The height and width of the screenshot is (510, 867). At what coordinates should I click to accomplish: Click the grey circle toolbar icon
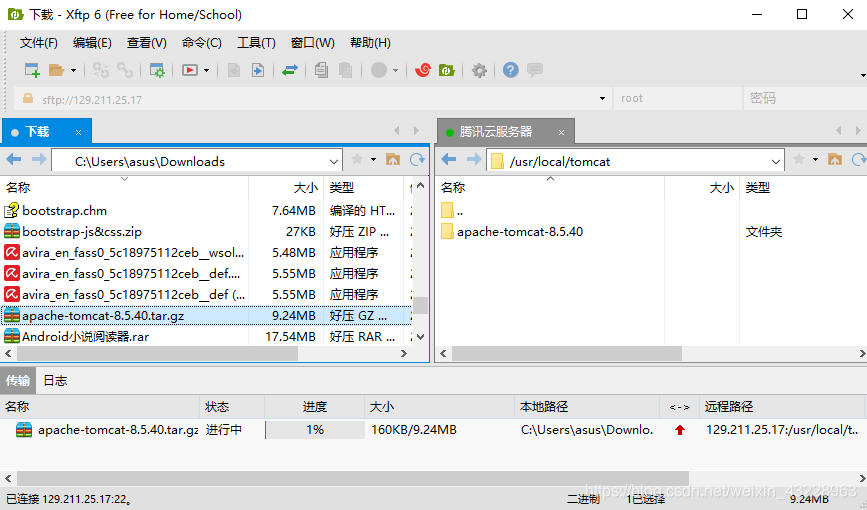click(379, 70)
